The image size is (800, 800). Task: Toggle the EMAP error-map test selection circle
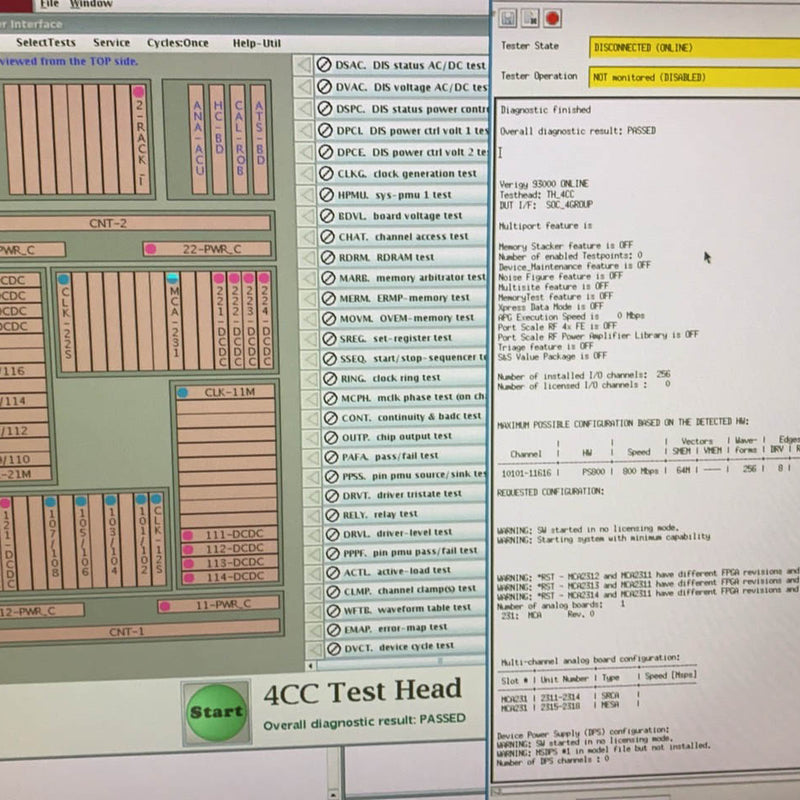pyautogui.click(x=334, y=630)
